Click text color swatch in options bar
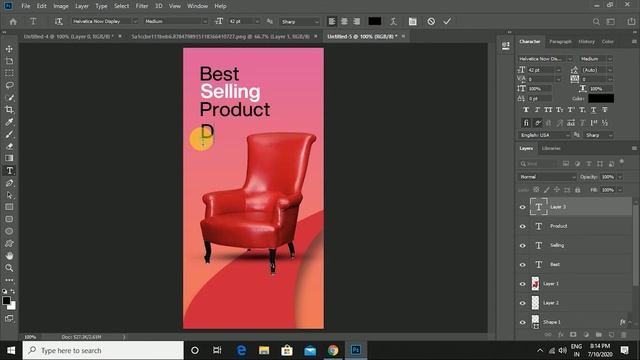The image size is (640, 360). (374, 21)
